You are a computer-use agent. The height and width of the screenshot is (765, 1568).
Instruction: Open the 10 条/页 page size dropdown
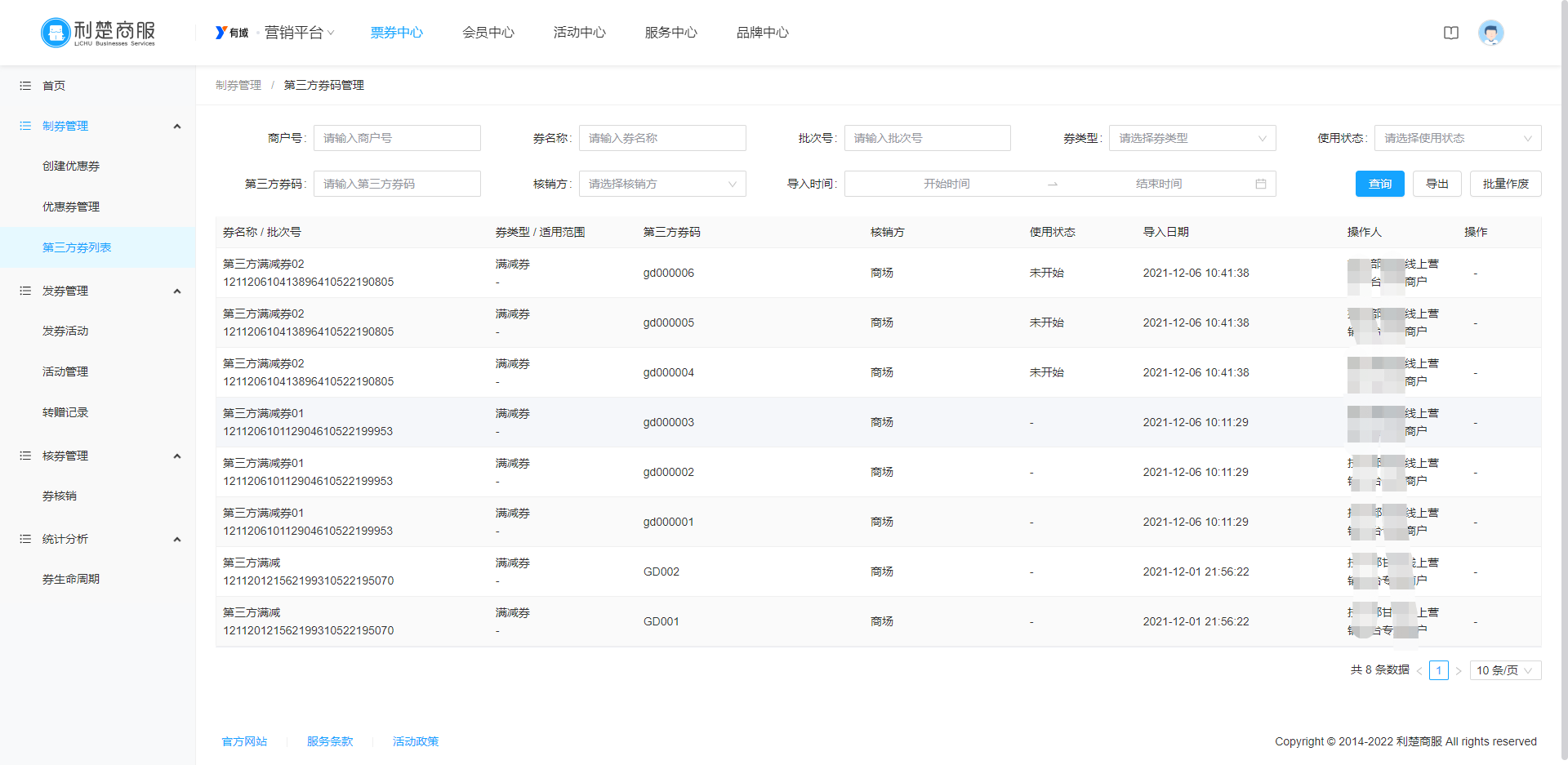[x=1506, y=670]
